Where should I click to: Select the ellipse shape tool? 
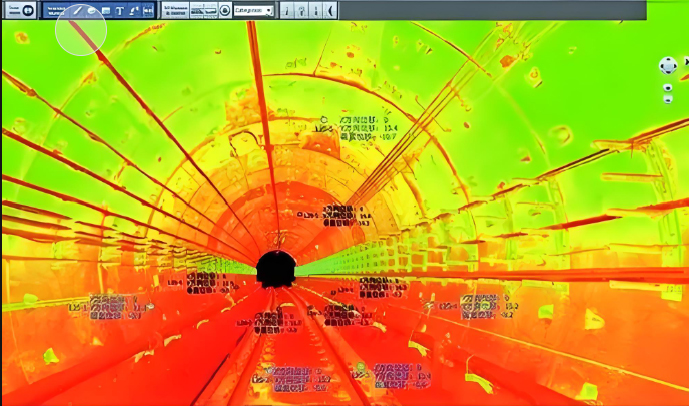tap(91, 10)
